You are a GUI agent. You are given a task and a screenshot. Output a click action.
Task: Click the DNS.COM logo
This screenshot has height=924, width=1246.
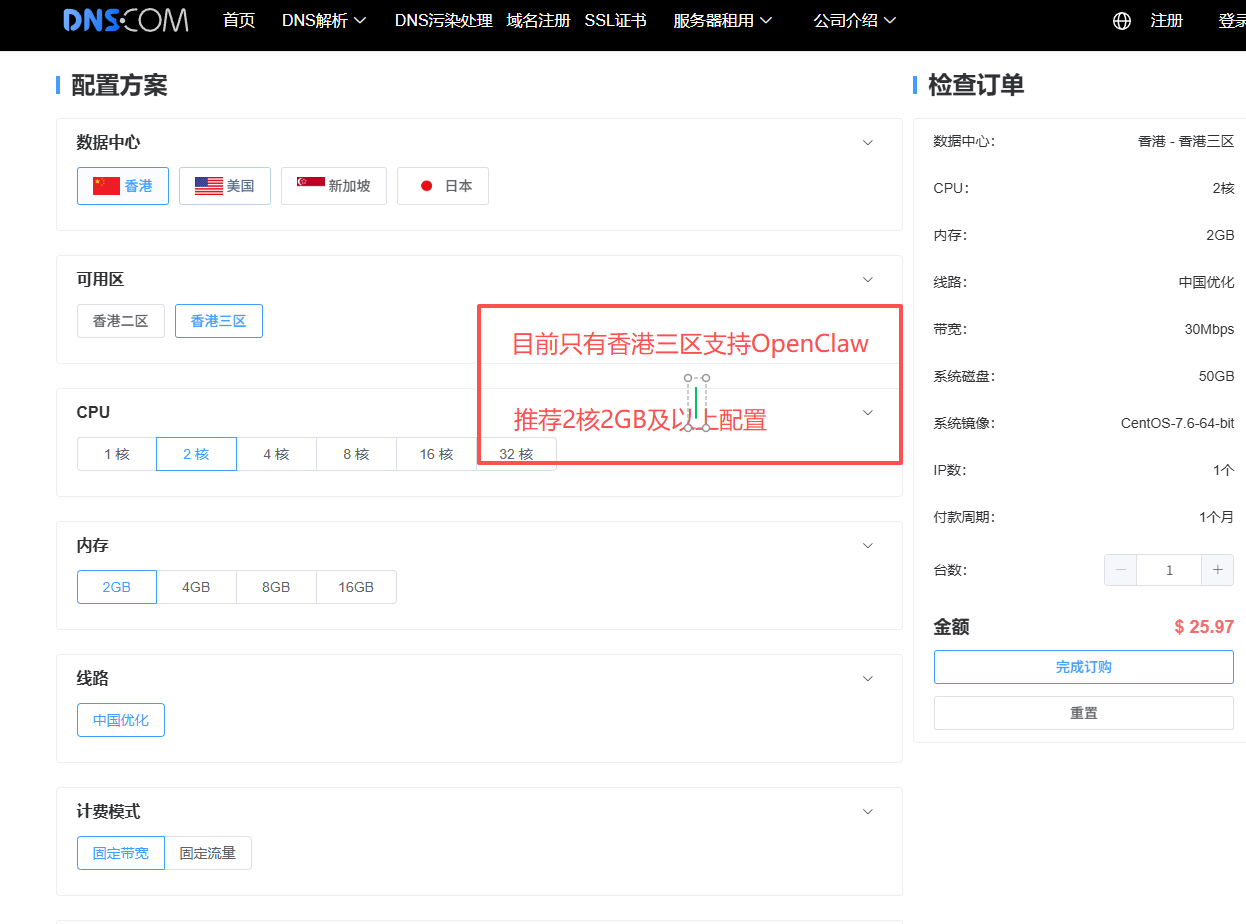125,20
